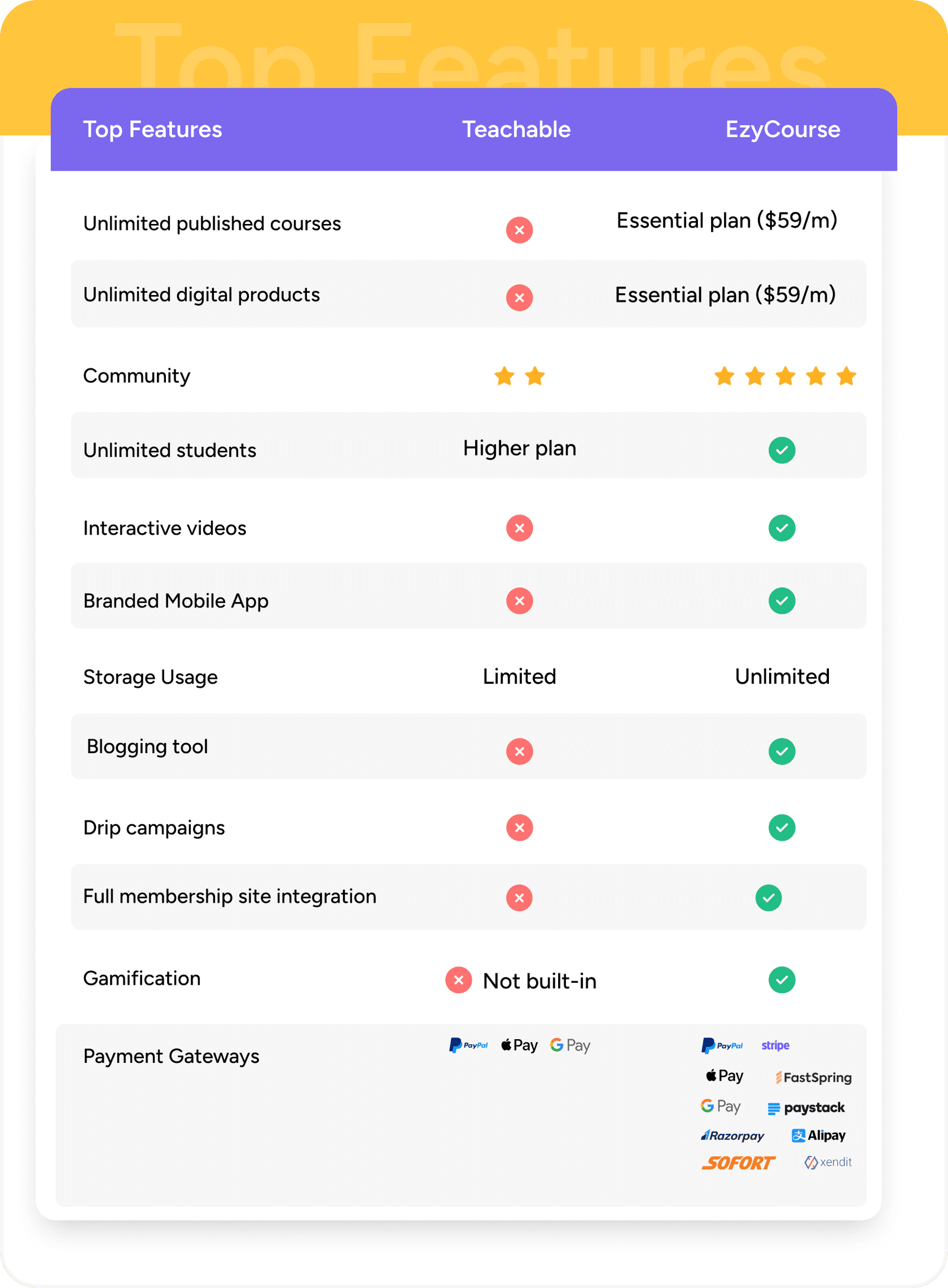948x1288 pixels.
Task: Click the red X for Unlimited digital products
Action: (x=519, y=297)
